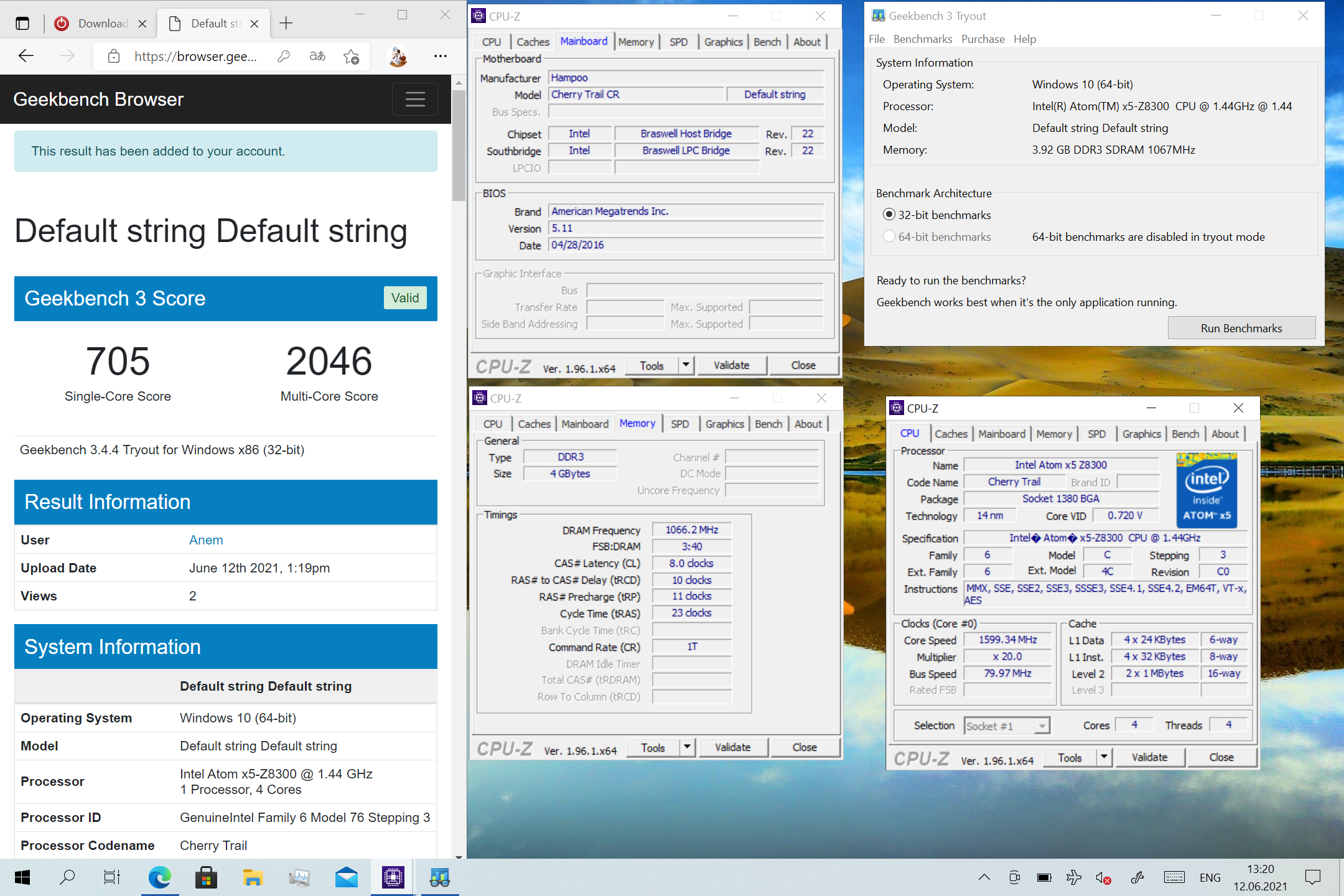Image resolution: width=1344 pixels, height=896 pixels.
Task: Open Geekbench Help menu
Action: (x=1025, y=39)
